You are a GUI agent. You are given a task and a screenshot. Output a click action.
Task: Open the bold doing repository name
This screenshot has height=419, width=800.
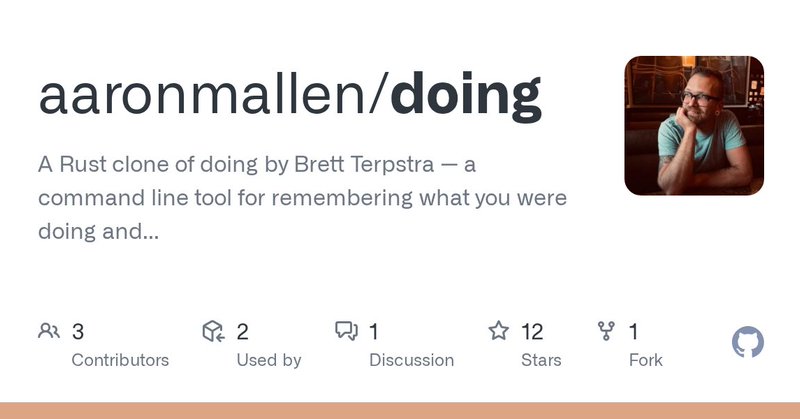tap(465, 97)
